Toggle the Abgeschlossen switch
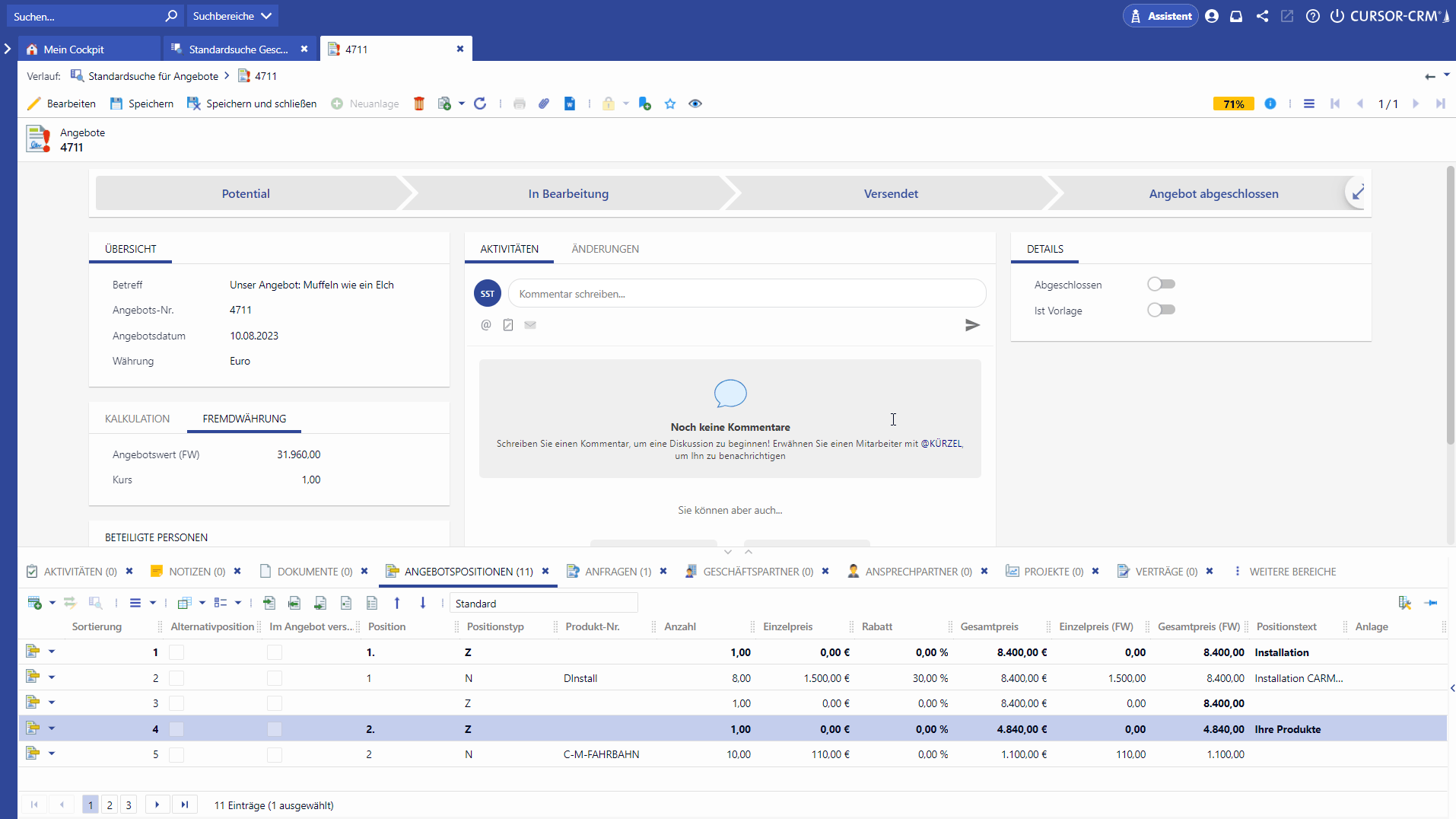The image size is (1456, 819). point(1161,284)
